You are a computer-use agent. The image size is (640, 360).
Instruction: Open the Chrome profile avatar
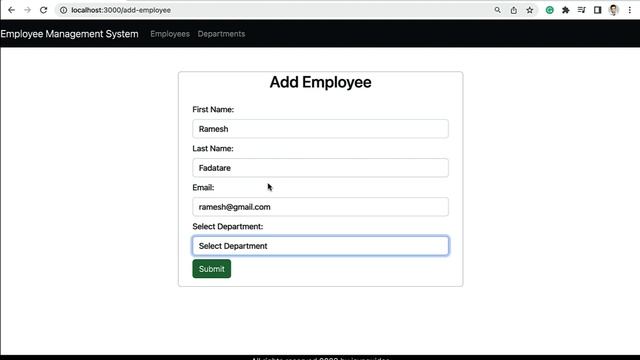pos(613,10)
